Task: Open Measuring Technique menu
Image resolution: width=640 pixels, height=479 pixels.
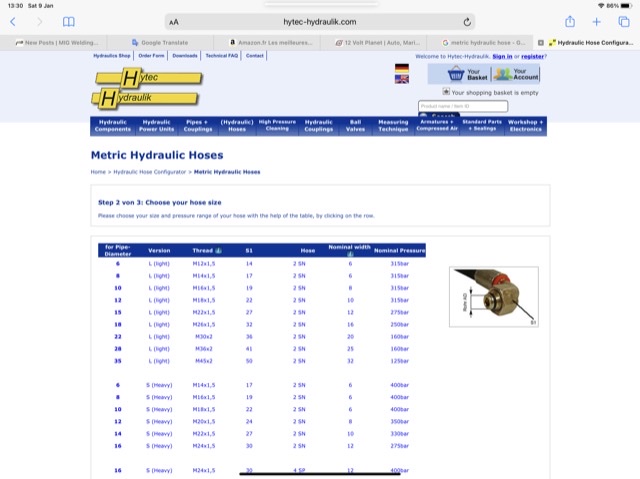Action: tap(393, 126)
